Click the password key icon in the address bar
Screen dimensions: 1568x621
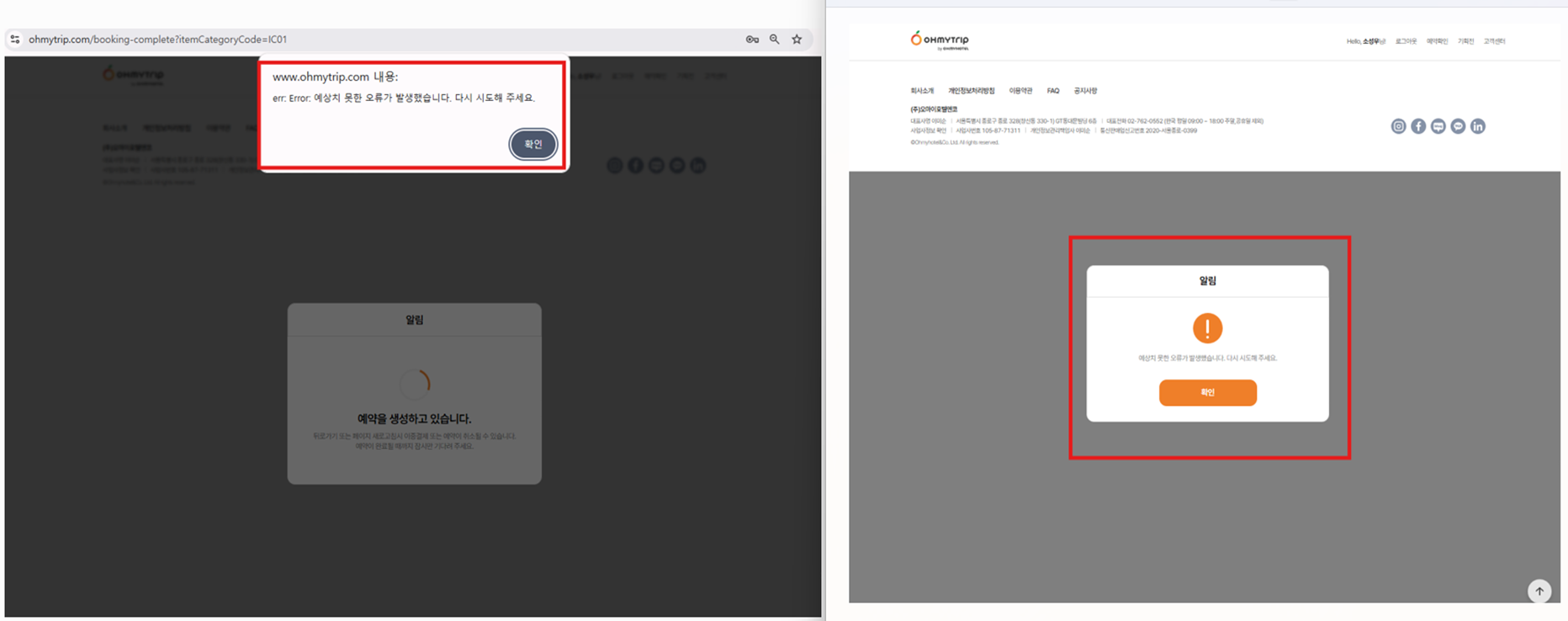tap(752, 40)
